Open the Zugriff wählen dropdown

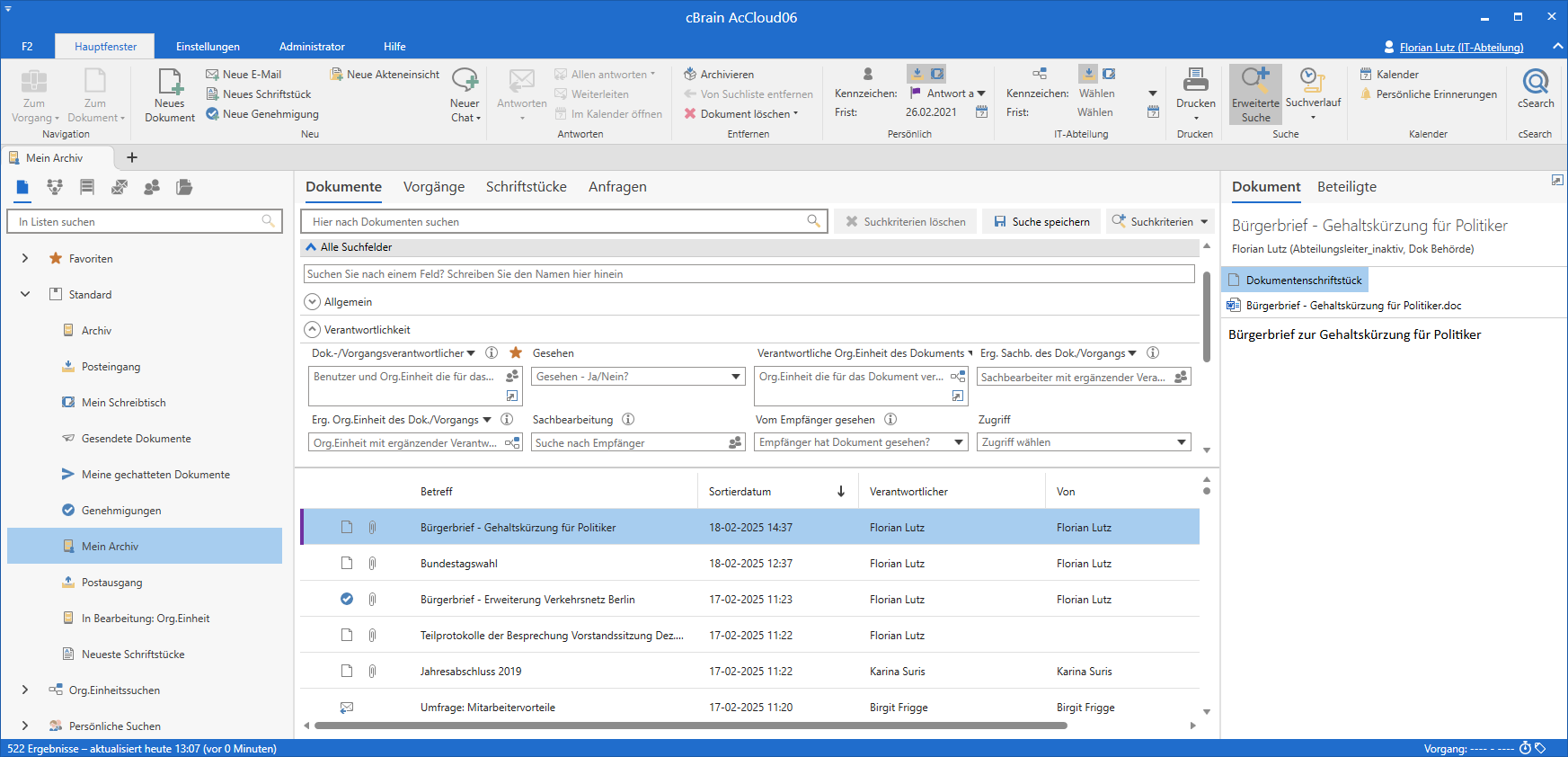pyautogui.click(x=1181, y=442)
